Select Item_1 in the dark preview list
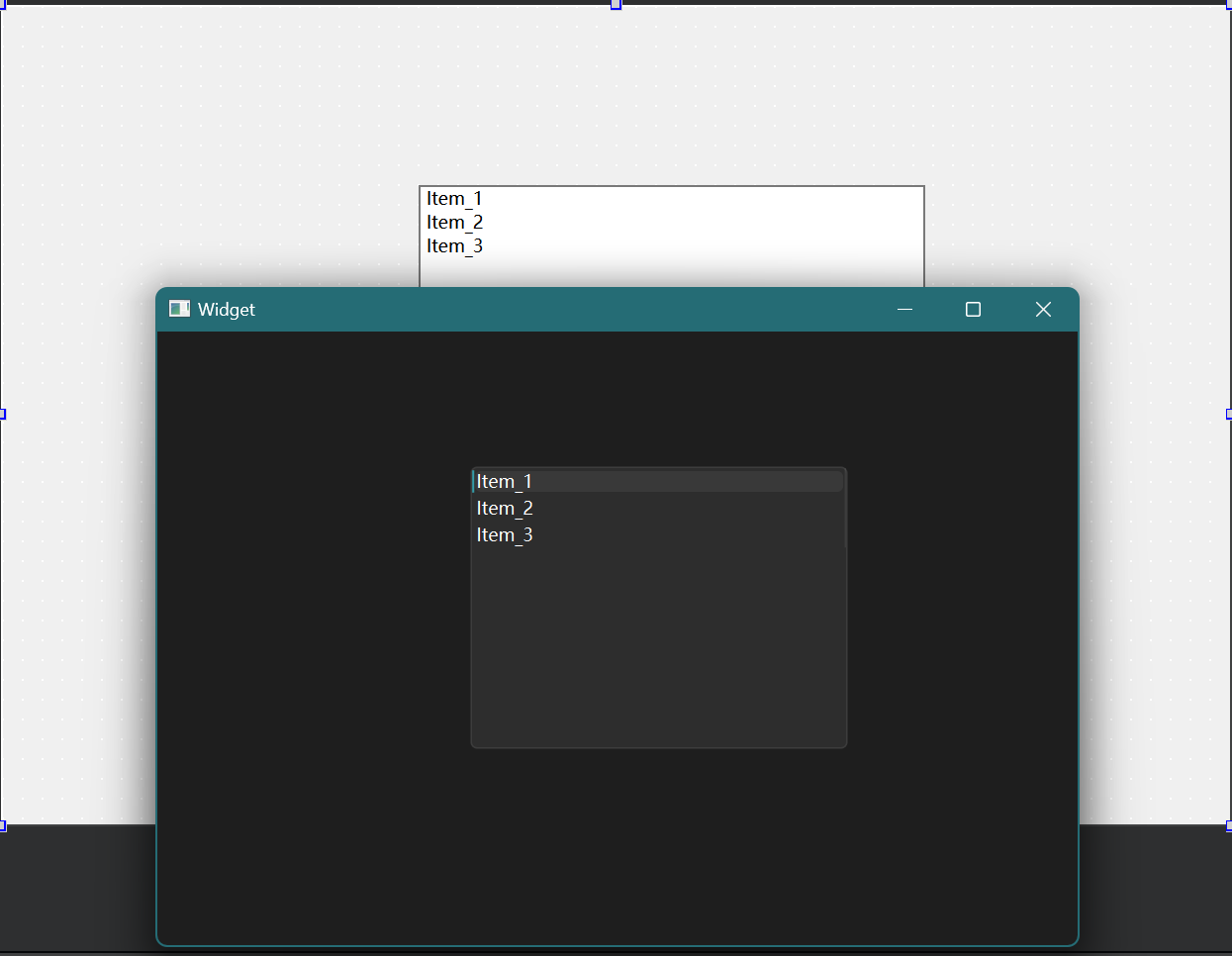This screenshot has width=1232, height=956. pyautogui.click(x=505, y=482)
